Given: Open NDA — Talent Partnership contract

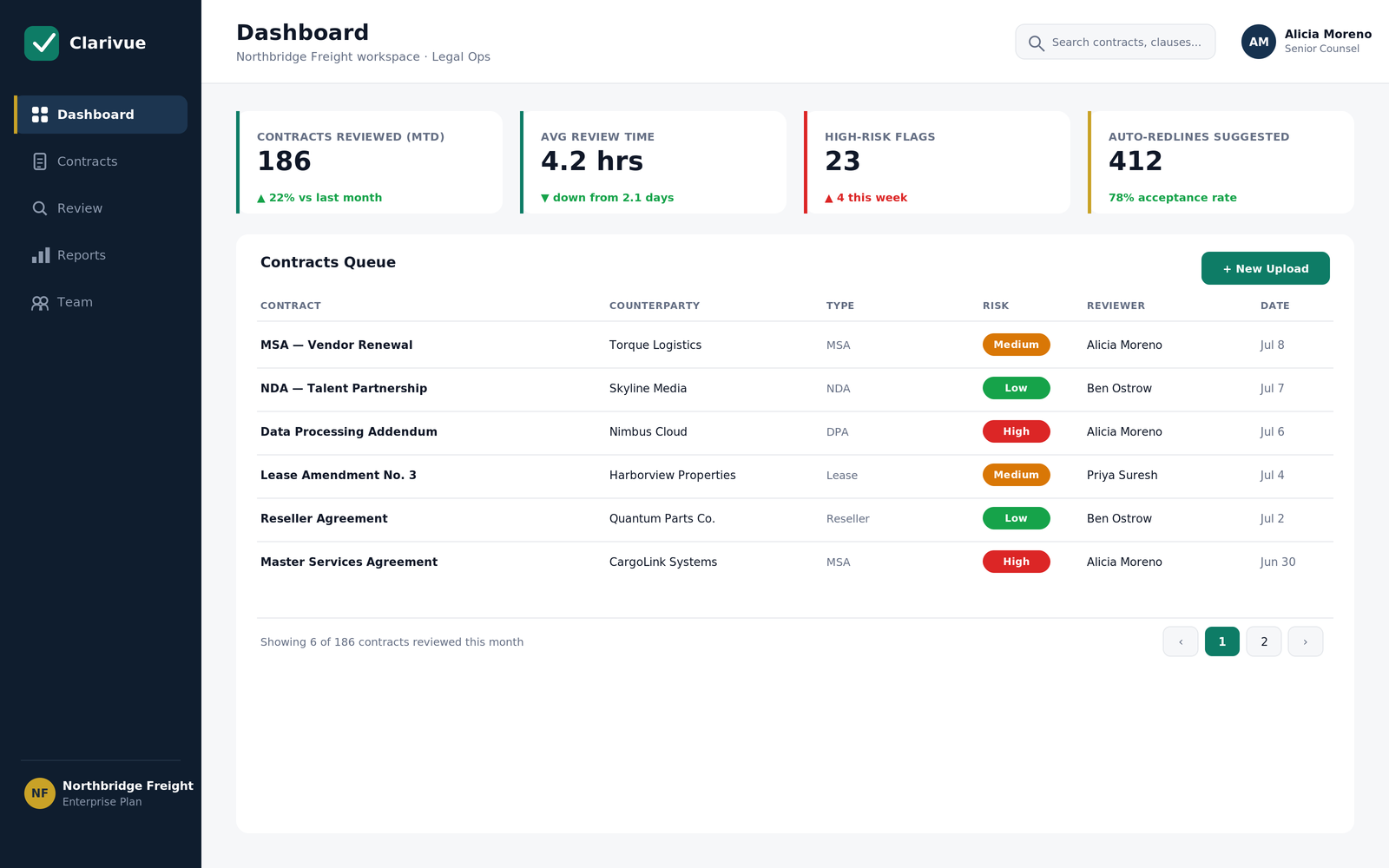Looking at the screenshot, I should point(344,388).
